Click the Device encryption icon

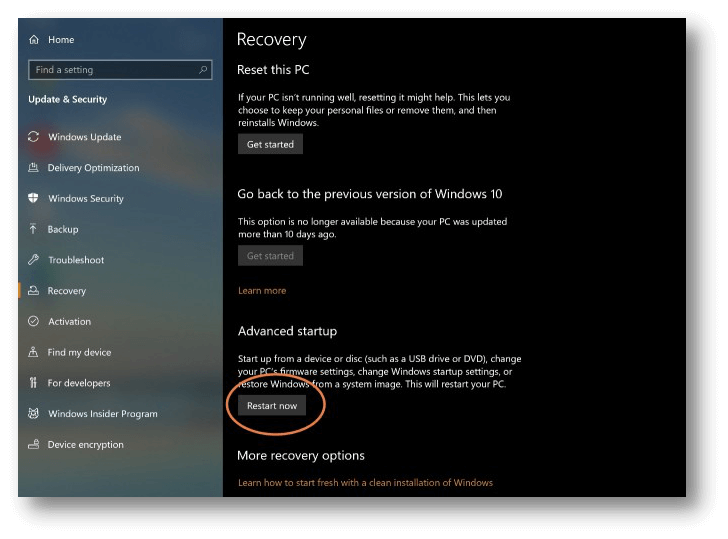[34, 445]
